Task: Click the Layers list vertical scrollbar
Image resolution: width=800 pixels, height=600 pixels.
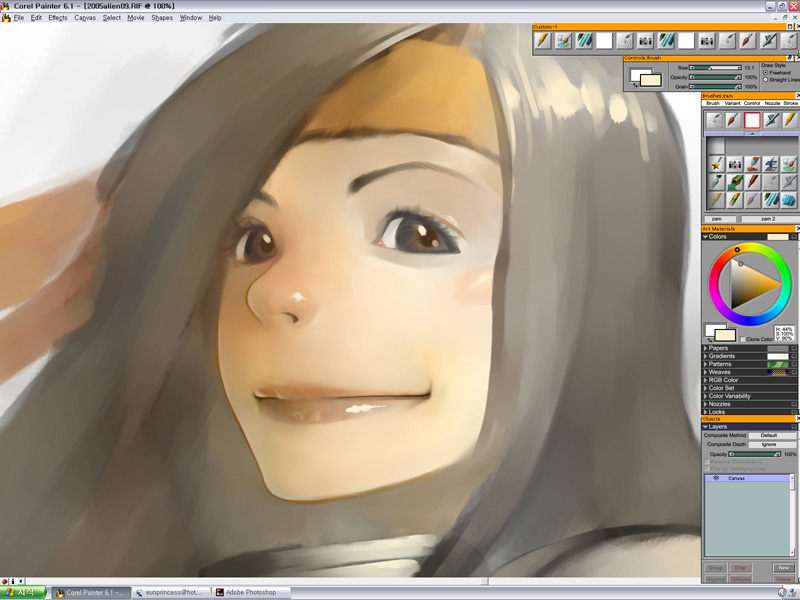Action: pyautogui.click(x=792, y=515)
